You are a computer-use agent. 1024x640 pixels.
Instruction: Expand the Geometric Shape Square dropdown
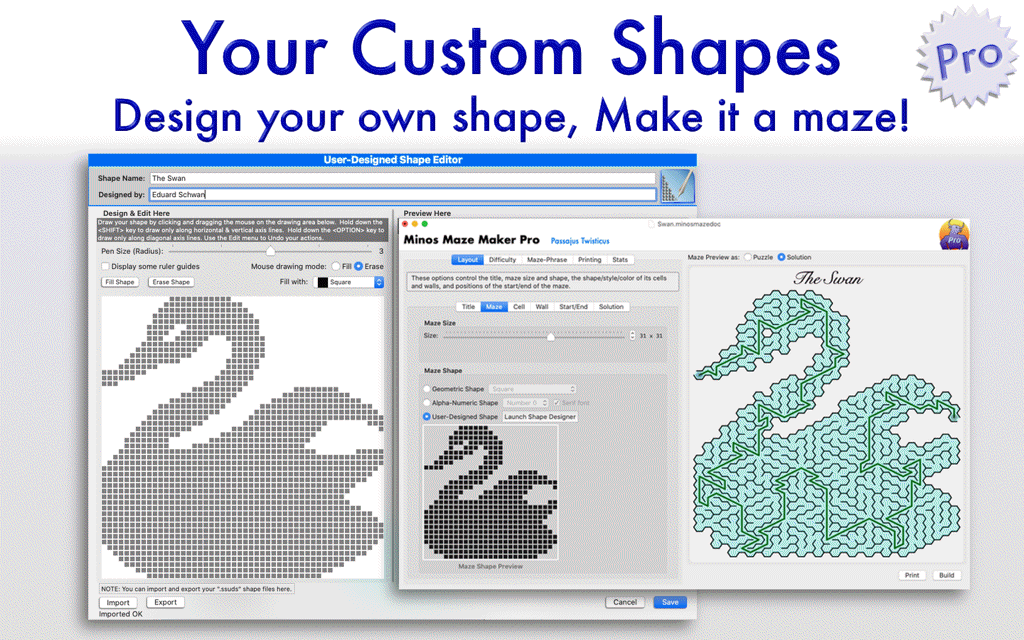pos(533,389)
